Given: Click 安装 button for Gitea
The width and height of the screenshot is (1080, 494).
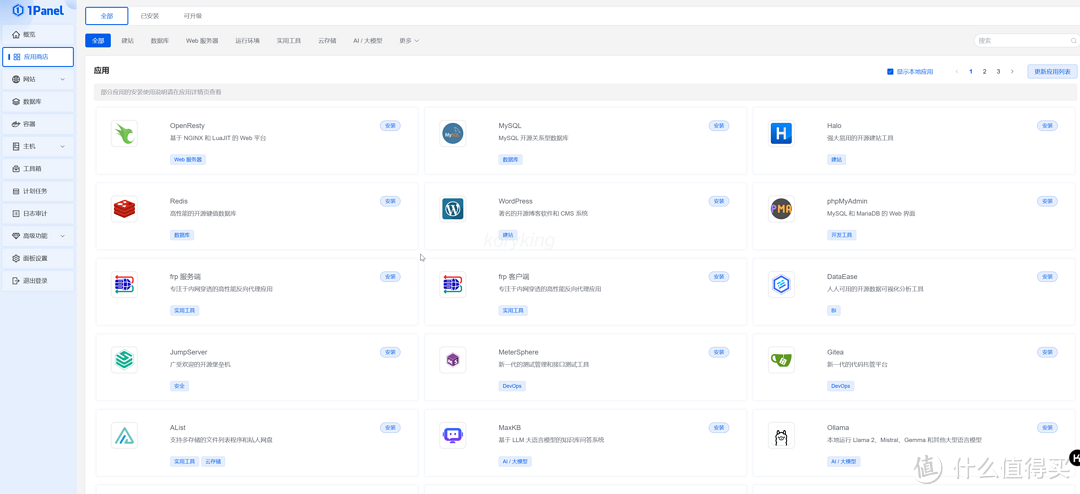Looking at the screenshot, I should (1048, 352).
